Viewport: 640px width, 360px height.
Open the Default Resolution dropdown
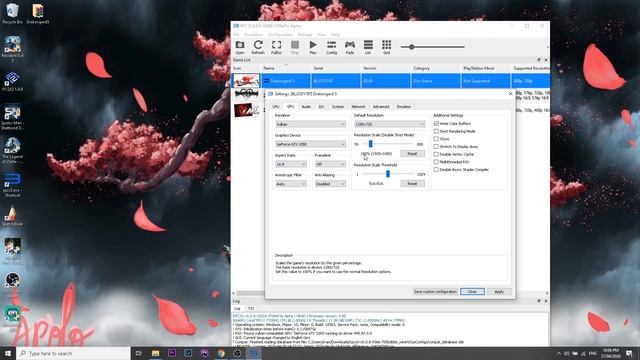(389, 124)
